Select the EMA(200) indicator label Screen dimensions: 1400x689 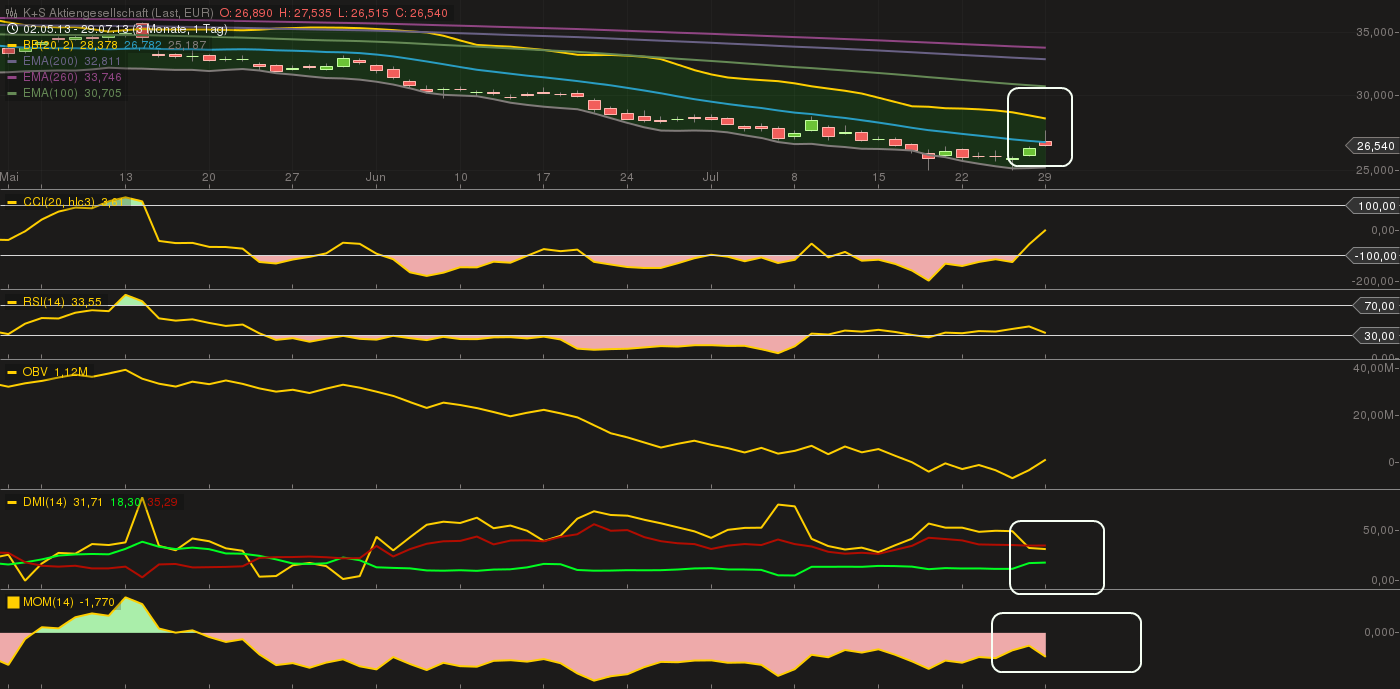tap(50, 61)
